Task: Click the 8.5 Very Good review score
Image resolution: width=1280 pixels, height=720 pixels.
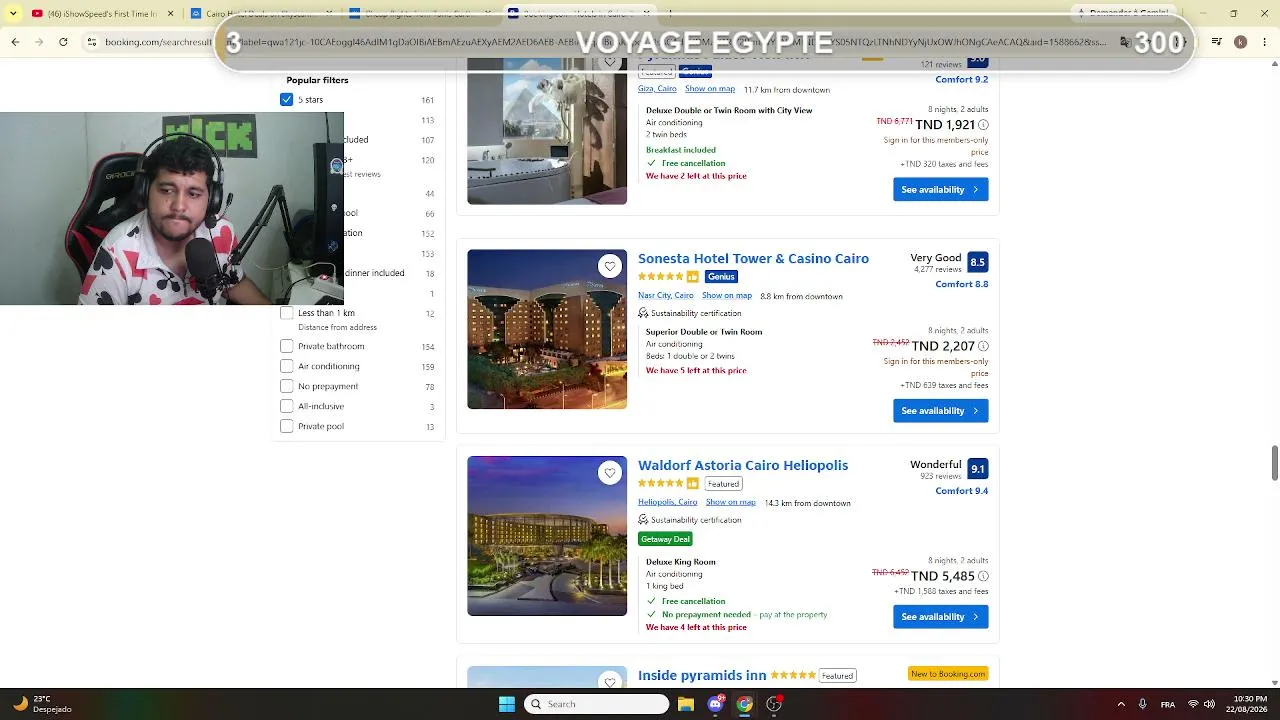Action: pos(977,262)
